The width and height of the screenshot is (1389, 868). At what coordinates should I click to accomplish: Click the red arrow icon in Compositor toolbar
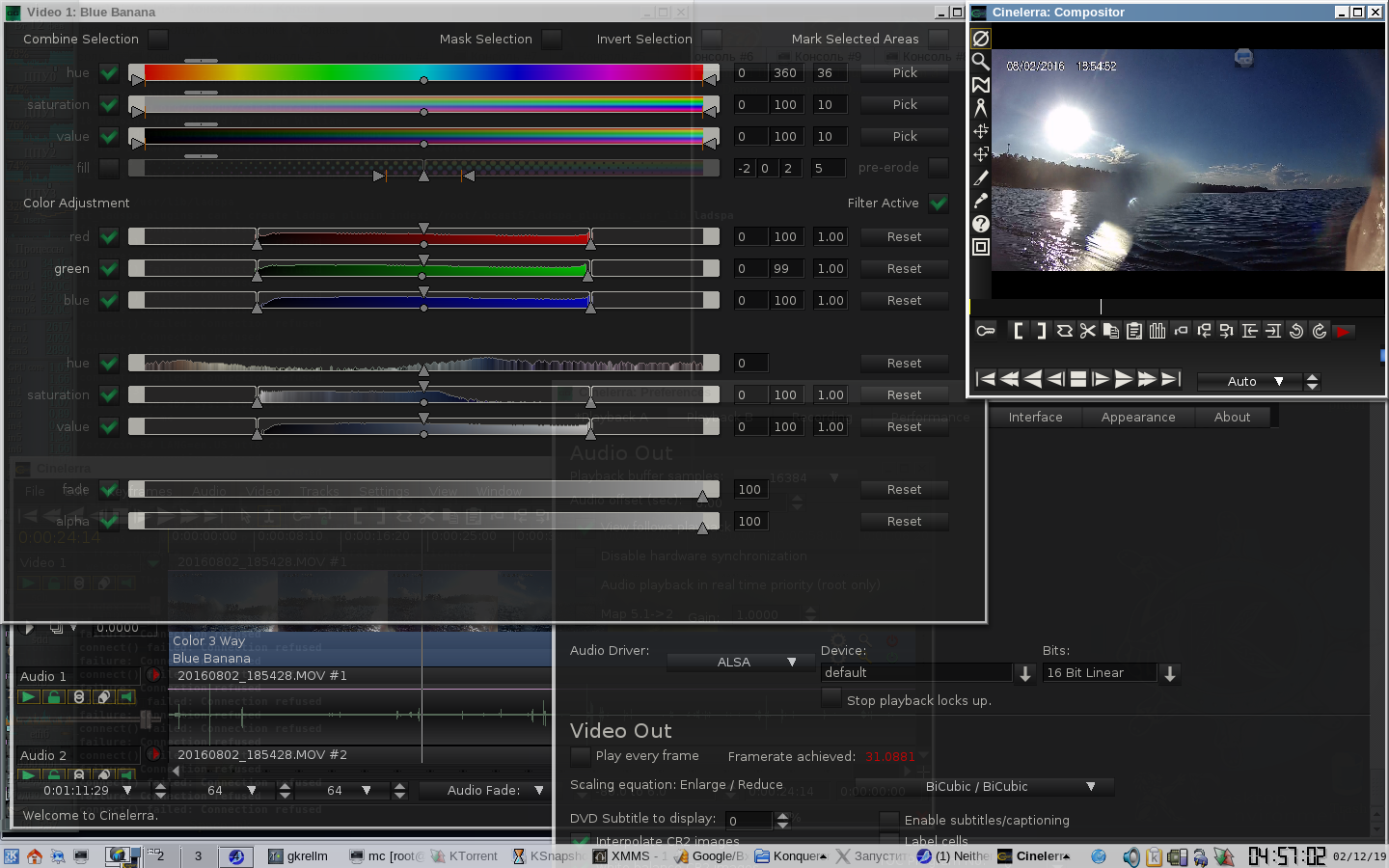click(1344, 331)
